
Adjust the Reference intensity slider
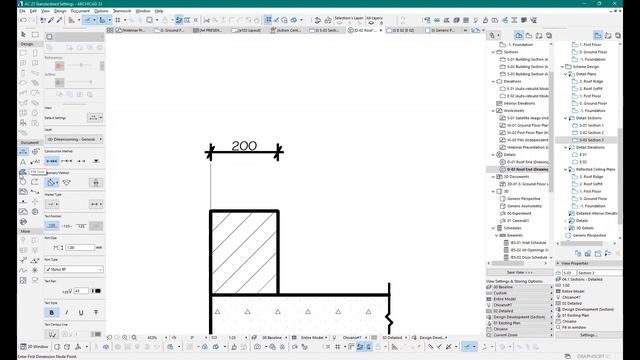[81, 65]
